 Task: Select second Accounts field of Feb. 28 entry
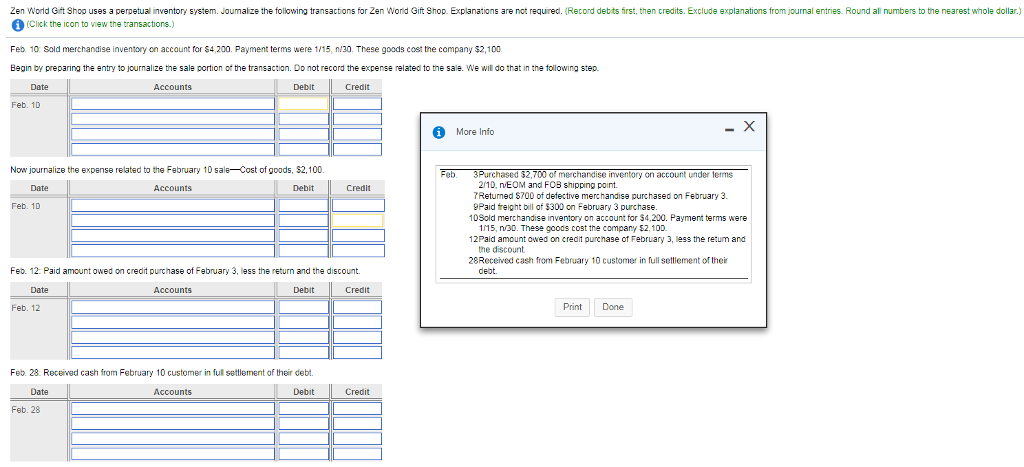173,424
